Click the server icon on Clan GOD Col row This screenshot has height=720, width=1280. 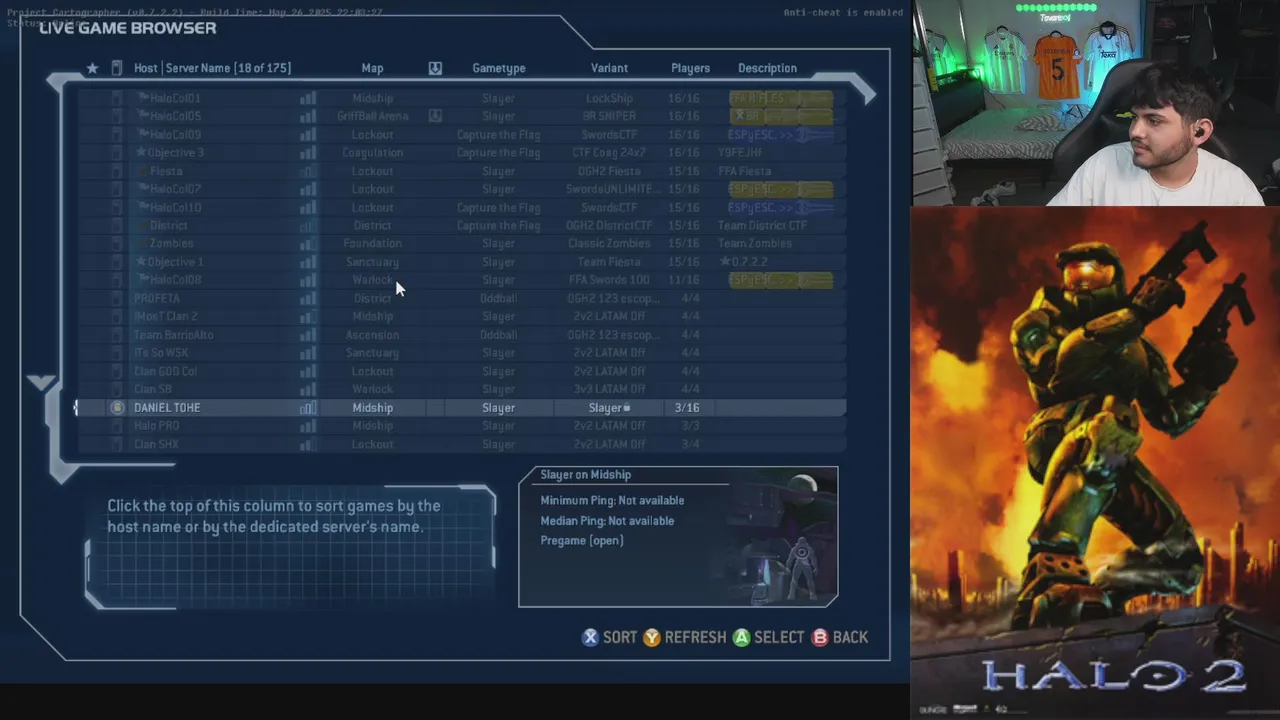[117, 371]
